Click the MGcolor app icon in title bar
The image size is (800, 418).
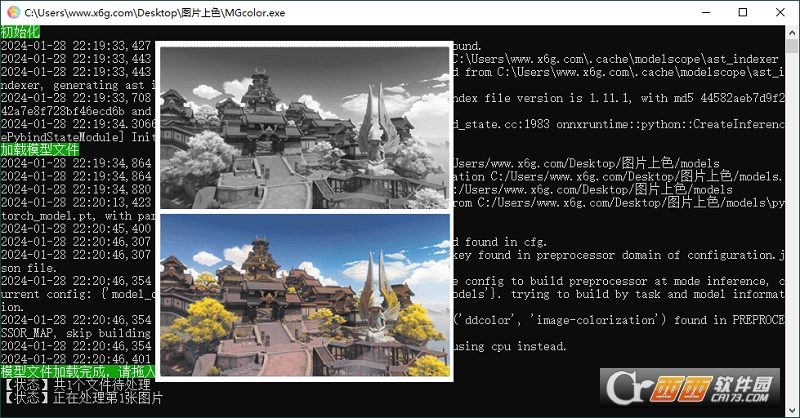pyautogui.click(x=13, y=13)
